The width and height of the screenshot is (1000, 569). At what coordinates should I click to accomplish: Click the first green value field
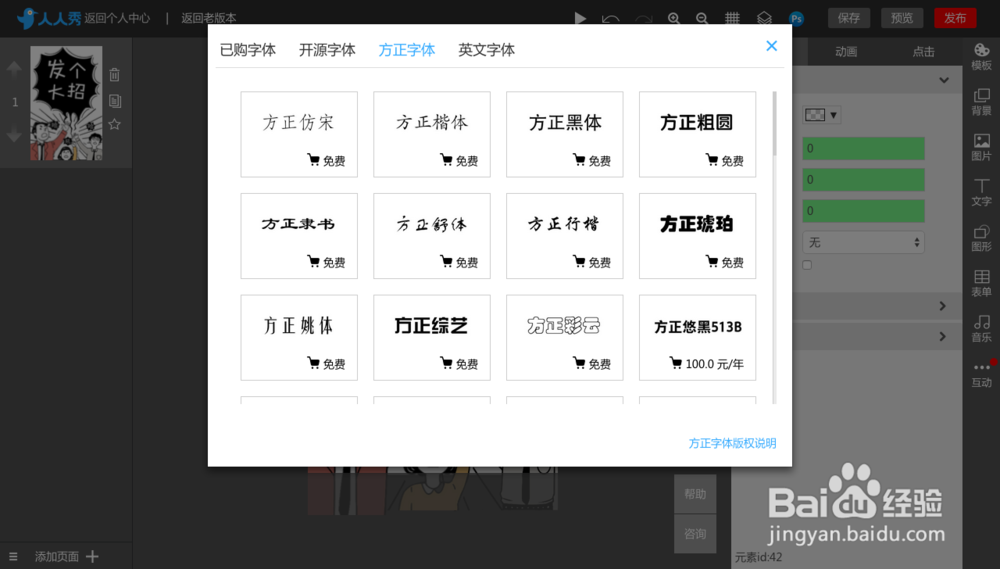864,149
